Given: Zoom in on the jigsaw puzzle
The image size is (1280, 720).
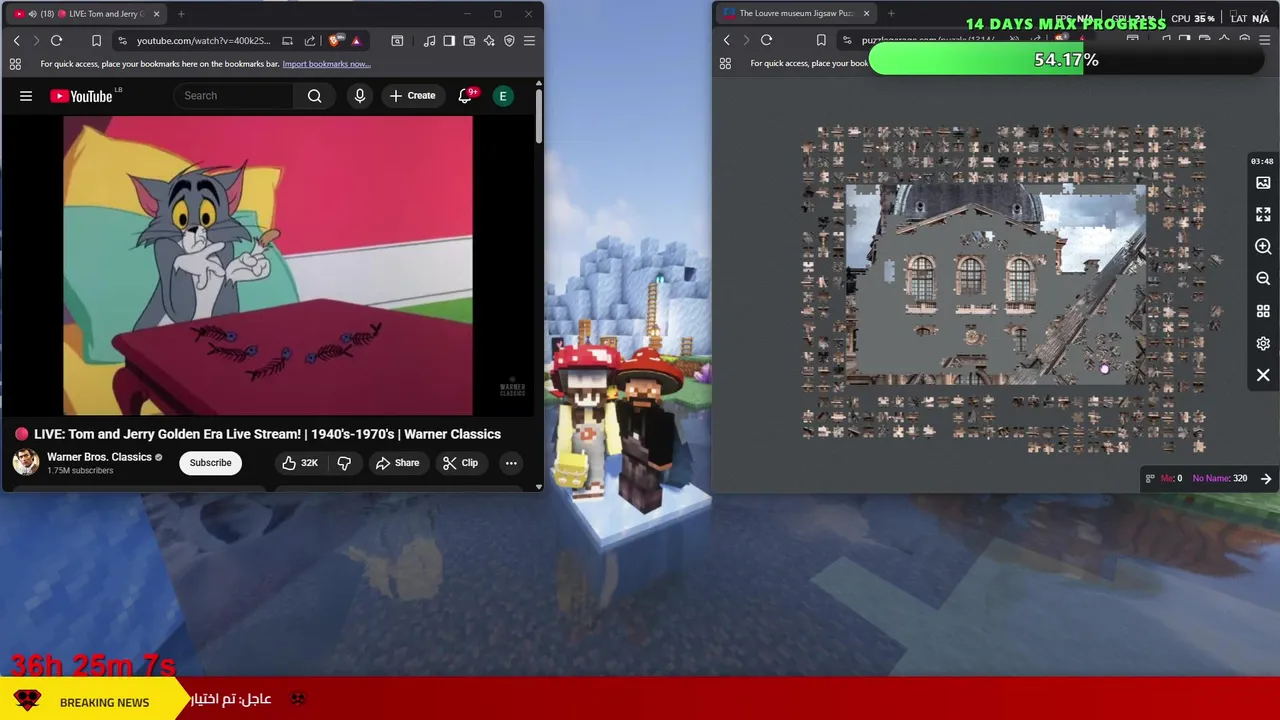Looking at the screenshot, I should pyautogui.click(x=1263, y=247).
